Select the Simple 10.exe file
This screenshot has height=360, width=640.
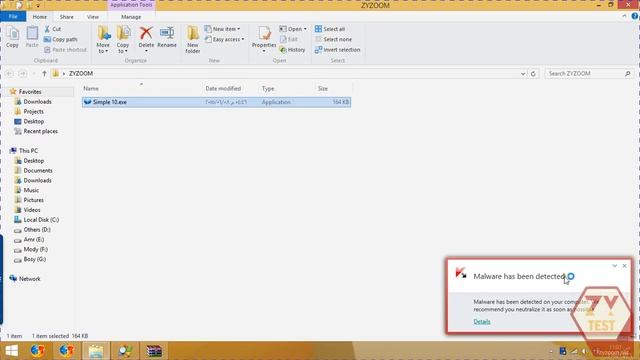216,102
